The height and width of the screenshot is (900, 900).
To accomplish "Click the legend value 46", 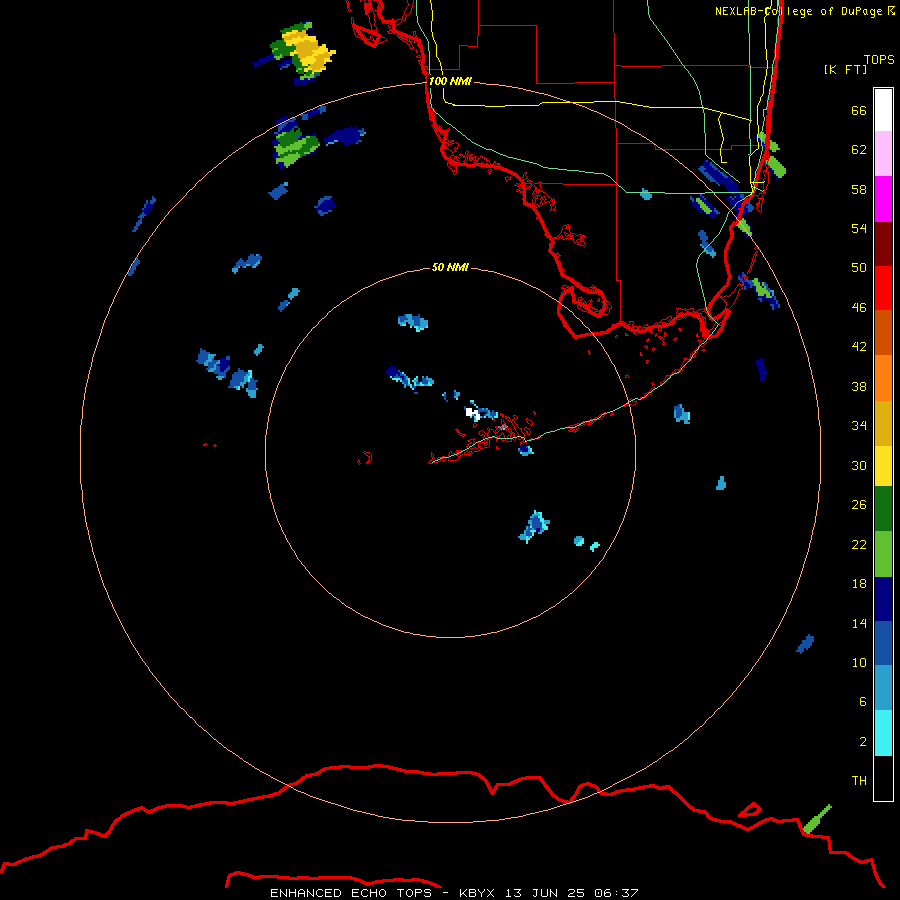I will pyautogui.click(x=859, y=308).
